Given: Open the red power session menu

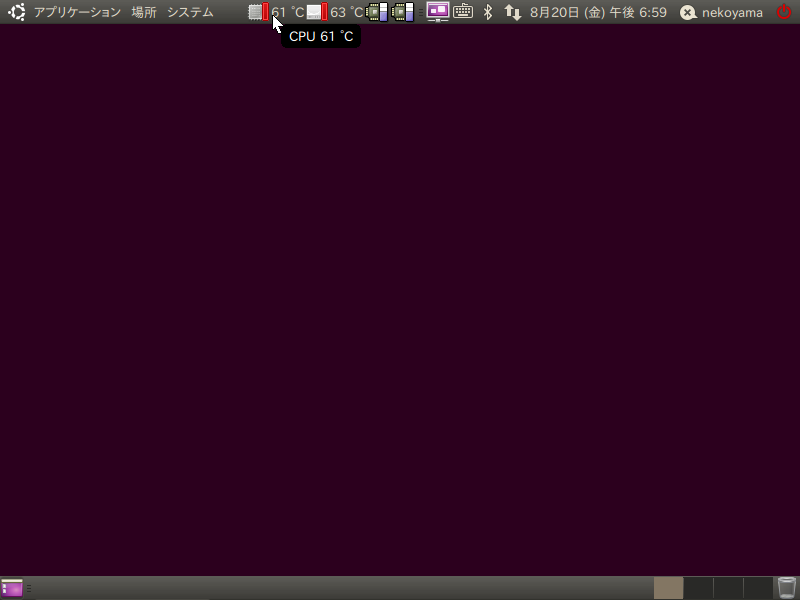Looking at the screenshot, I should click(x=784, y=12).
